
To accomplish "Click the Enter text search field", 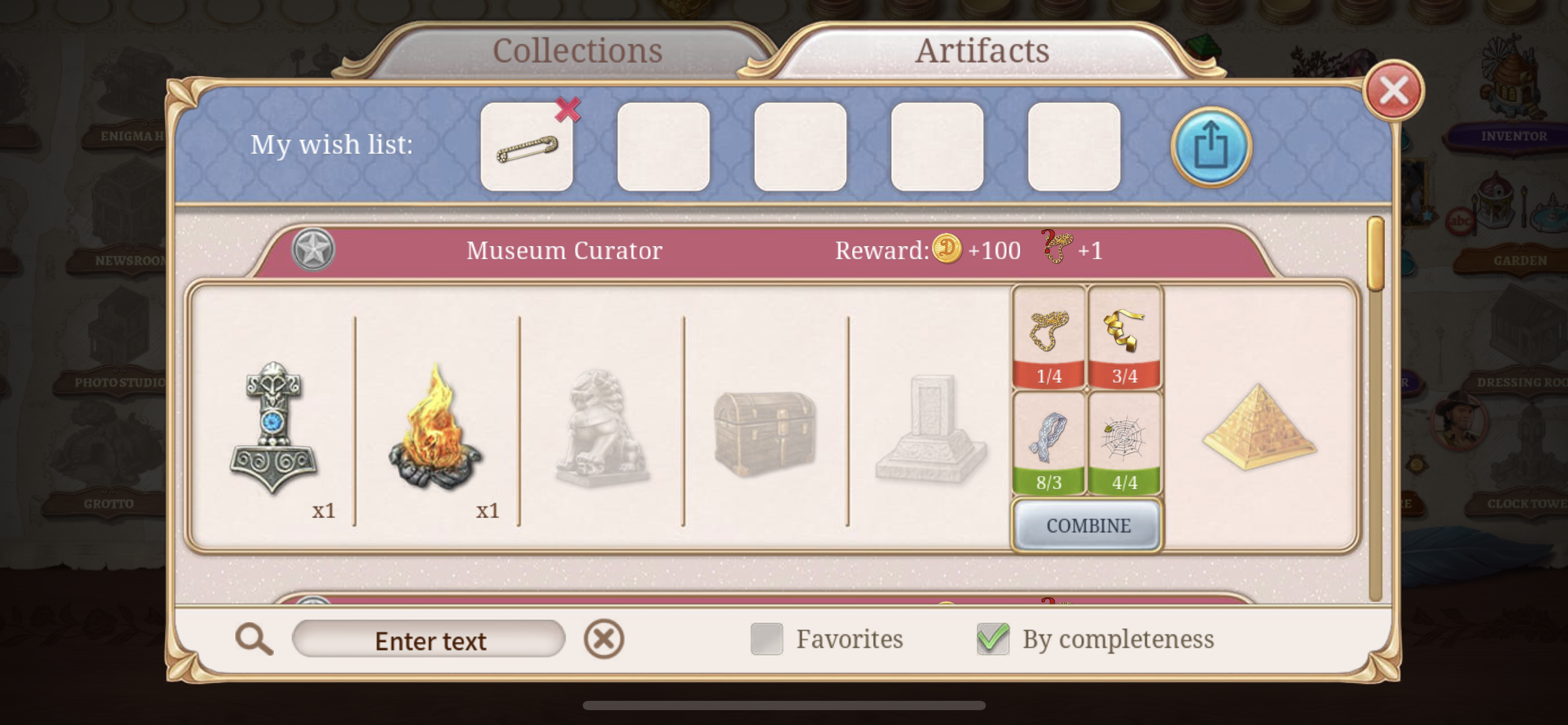I will 429,639.
